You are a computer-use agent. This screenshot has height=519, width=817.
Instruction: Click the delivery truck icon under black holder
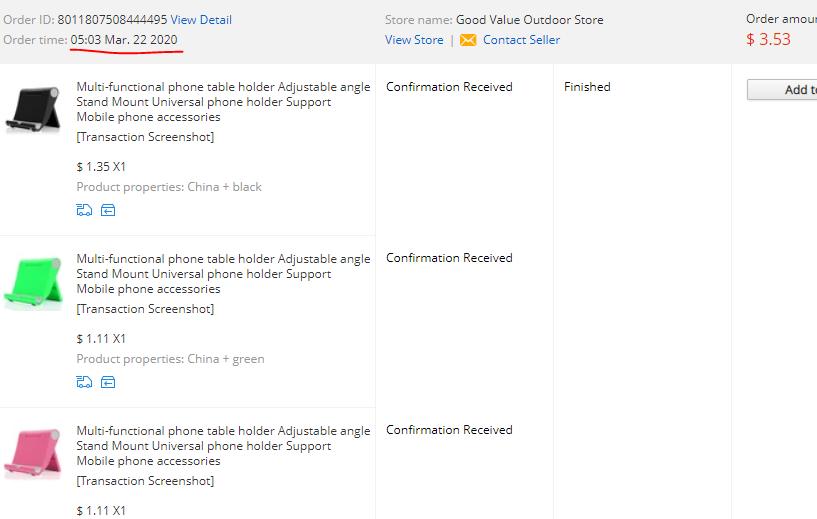coord(84,210)
